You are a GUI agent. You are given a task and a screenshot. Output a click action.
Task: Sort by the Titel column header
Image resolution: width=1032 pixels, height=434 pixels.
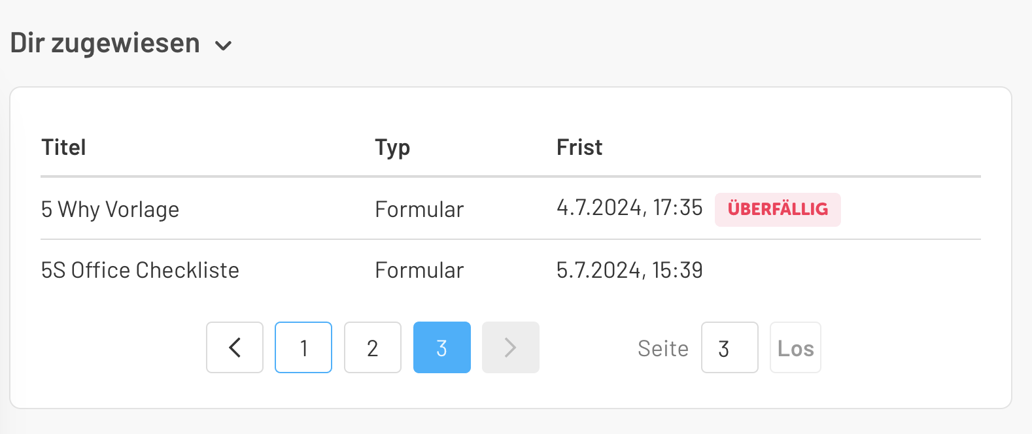(x=63, y=147)
